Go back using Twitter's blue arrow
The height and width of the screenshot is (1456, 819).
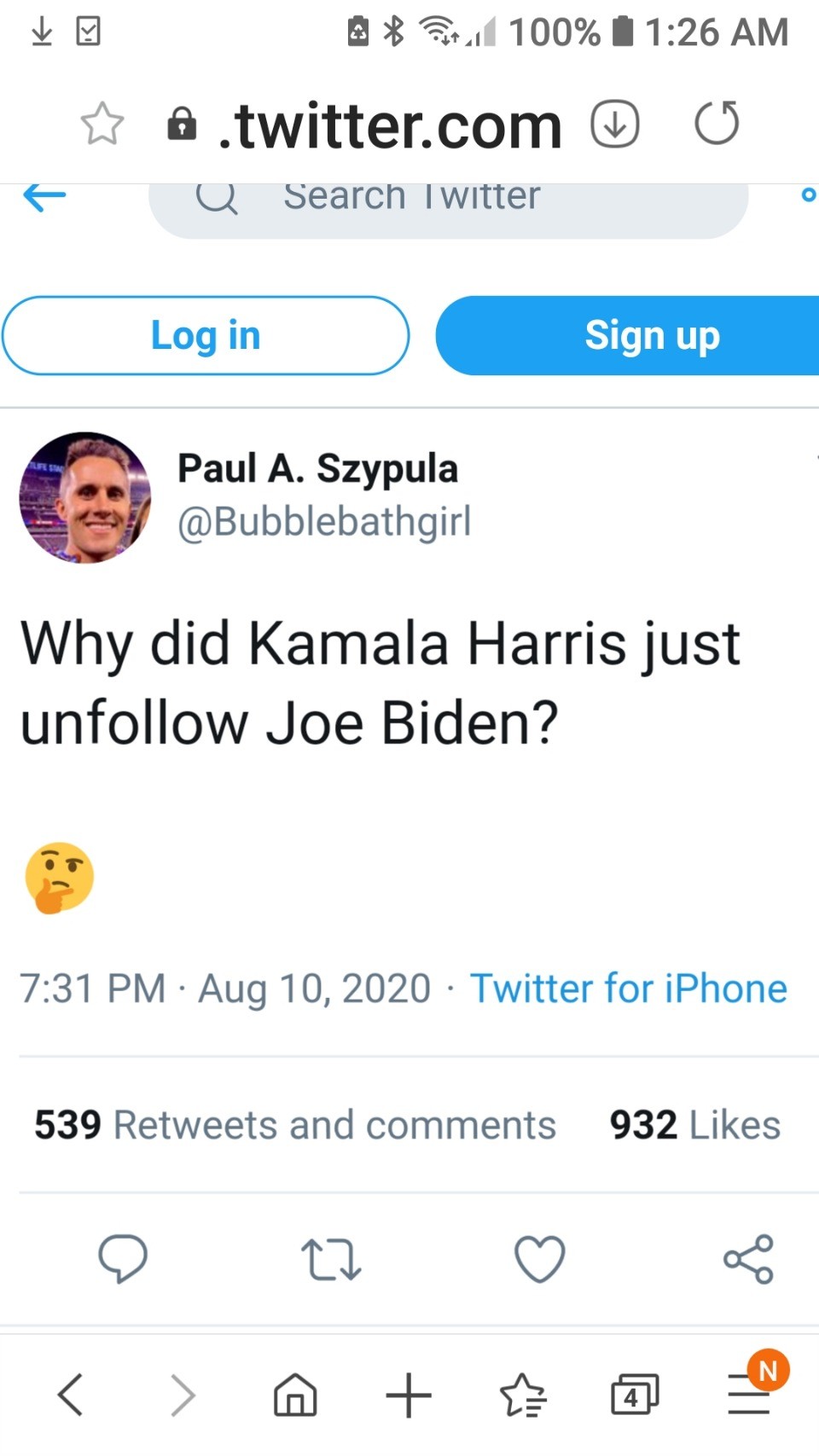tap(44, 196)
